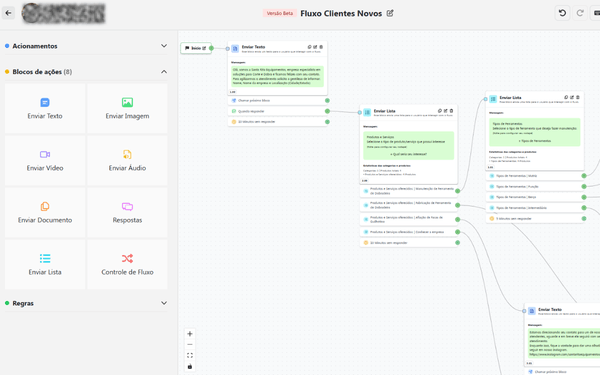The image size is (600, 375).
Task: Click the Produtos e Serviços node input connector
Action: 360,112
